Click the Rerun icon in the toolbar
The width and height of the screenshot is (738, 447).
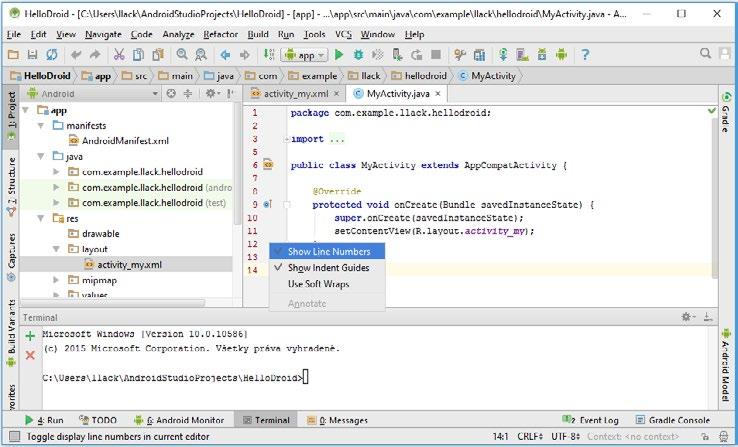click(417, 55)
